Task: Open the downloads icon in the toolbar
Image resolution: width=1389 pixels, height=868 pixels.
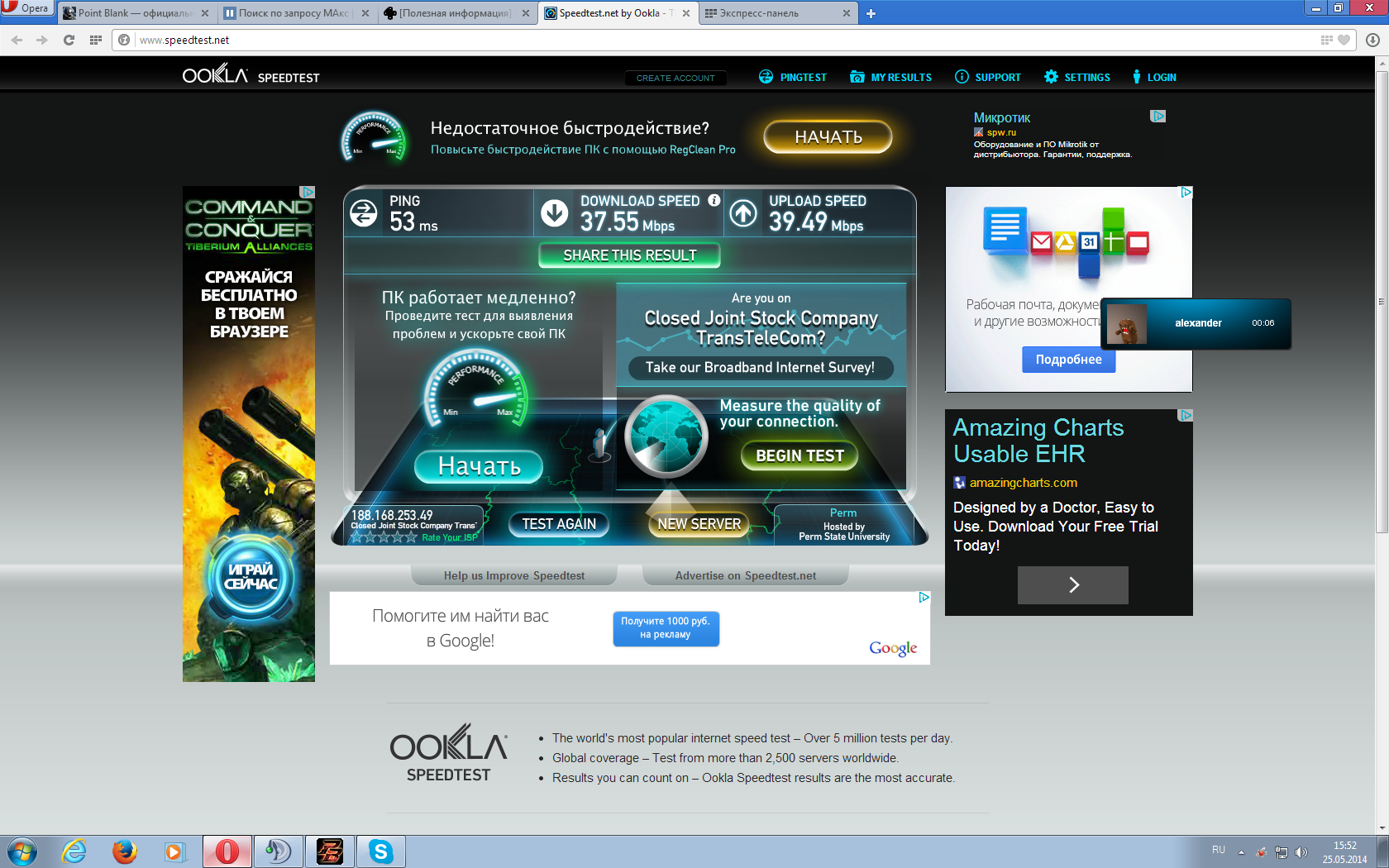Action: tap(1372, 40)
